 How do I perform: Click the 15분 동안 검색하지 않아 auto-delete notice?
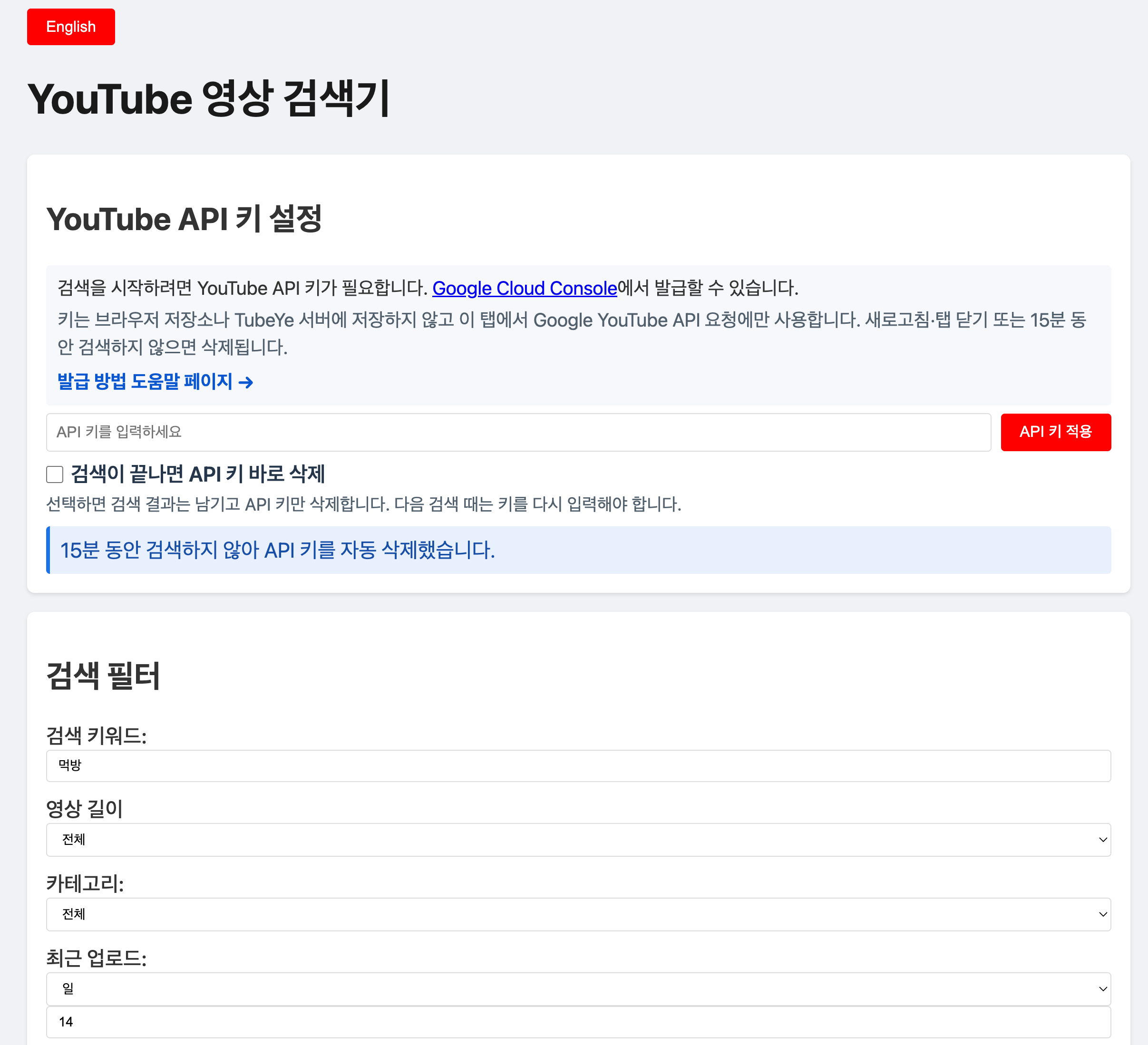578,550
